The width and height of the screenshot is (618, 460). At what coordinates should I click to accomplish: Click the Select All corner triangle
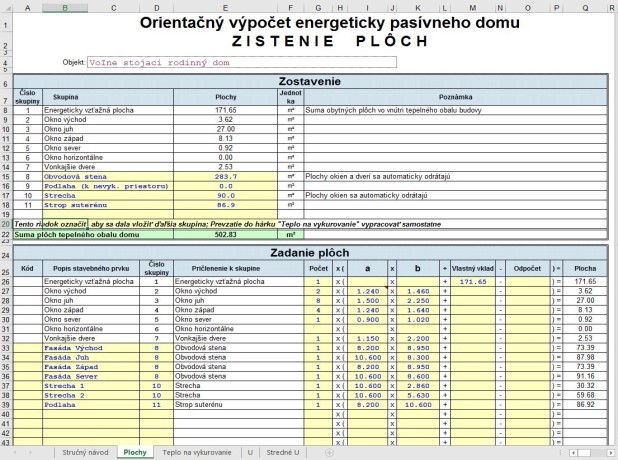[6, 8]
